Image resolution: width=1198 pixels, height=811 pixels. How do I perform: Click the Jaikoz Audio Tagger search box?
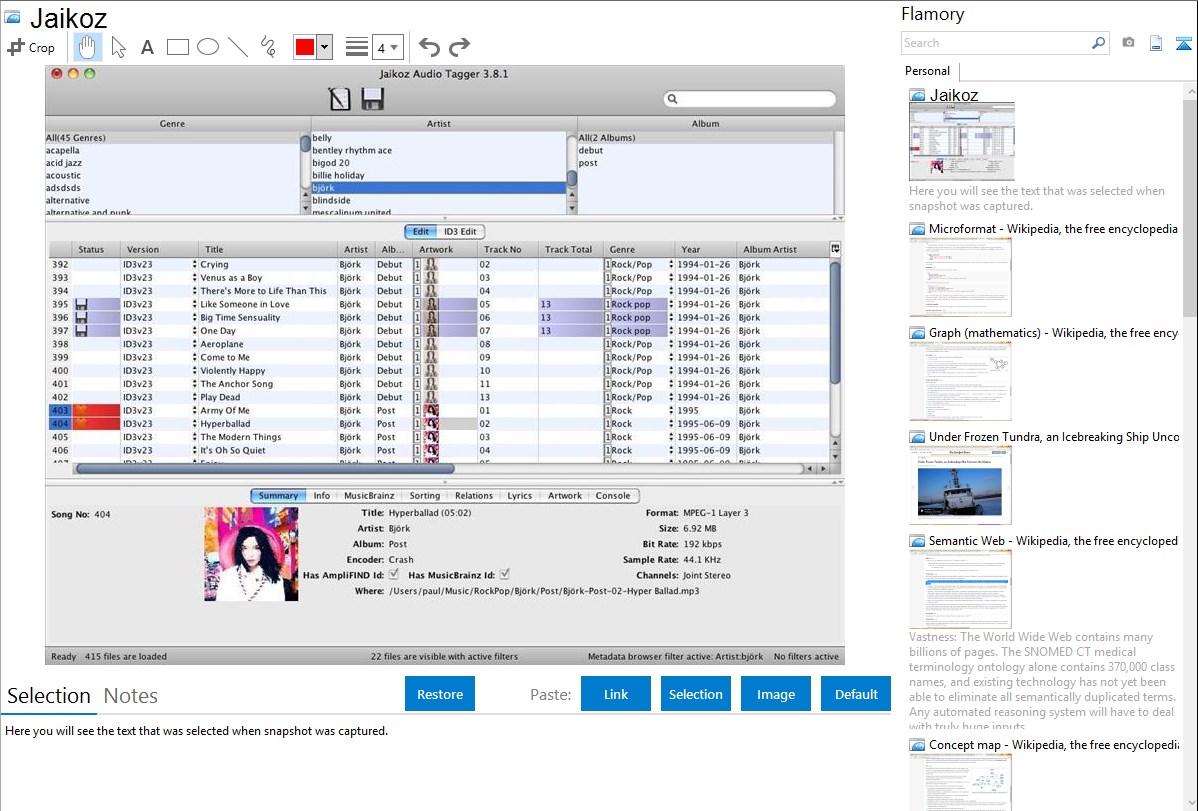750,99
